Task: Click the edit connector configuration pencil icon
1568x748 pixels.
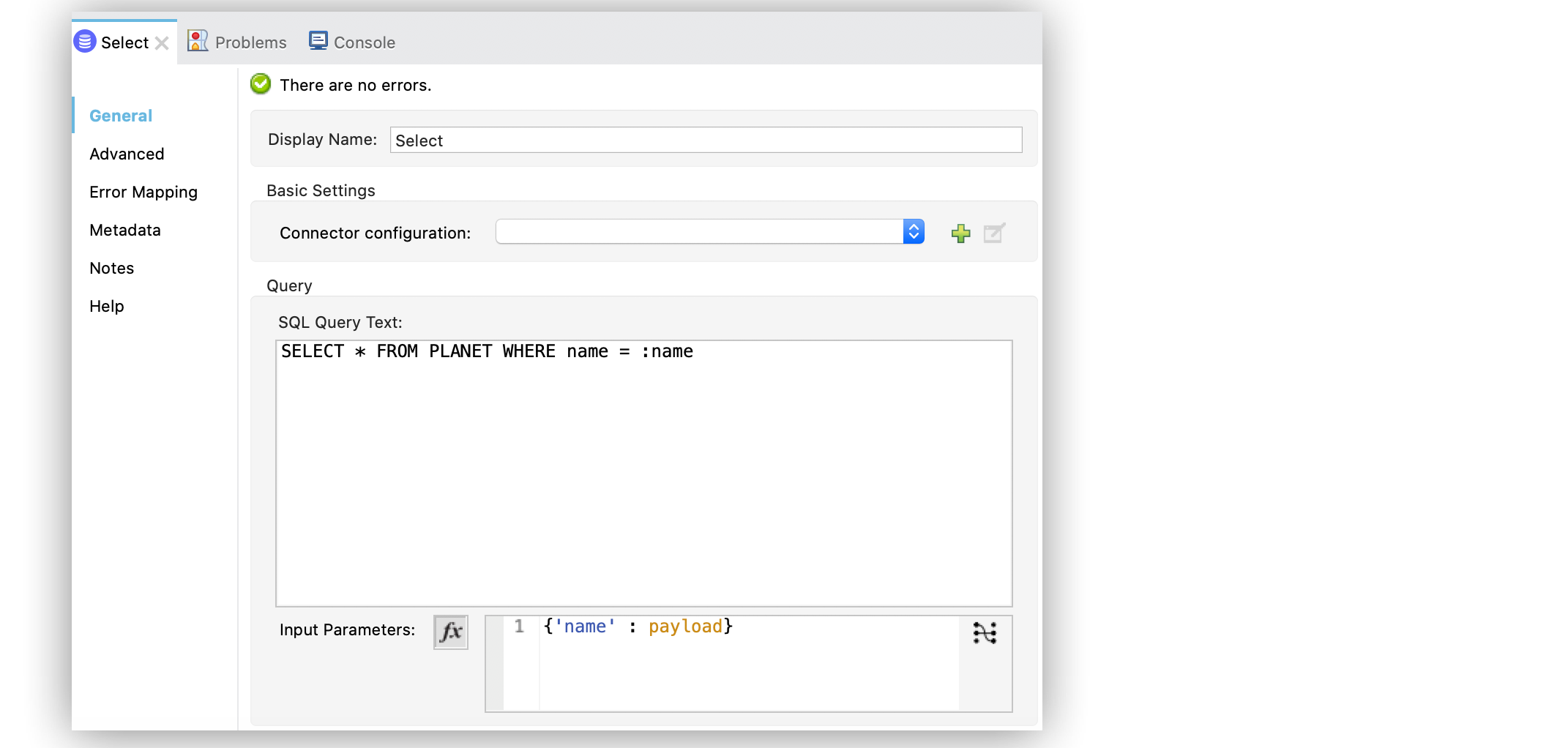Action: 993,233
